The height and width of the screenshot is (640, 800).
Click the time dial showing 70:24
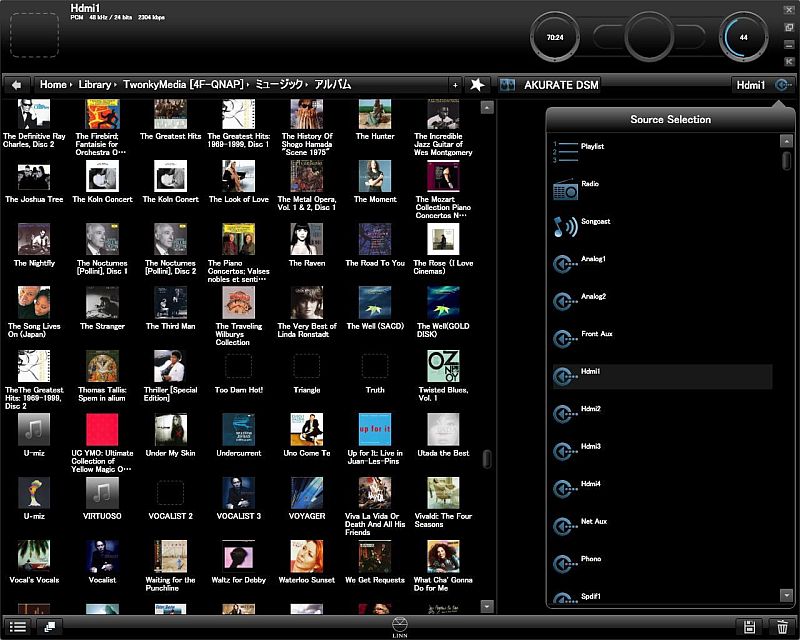[x=555, y=37]
